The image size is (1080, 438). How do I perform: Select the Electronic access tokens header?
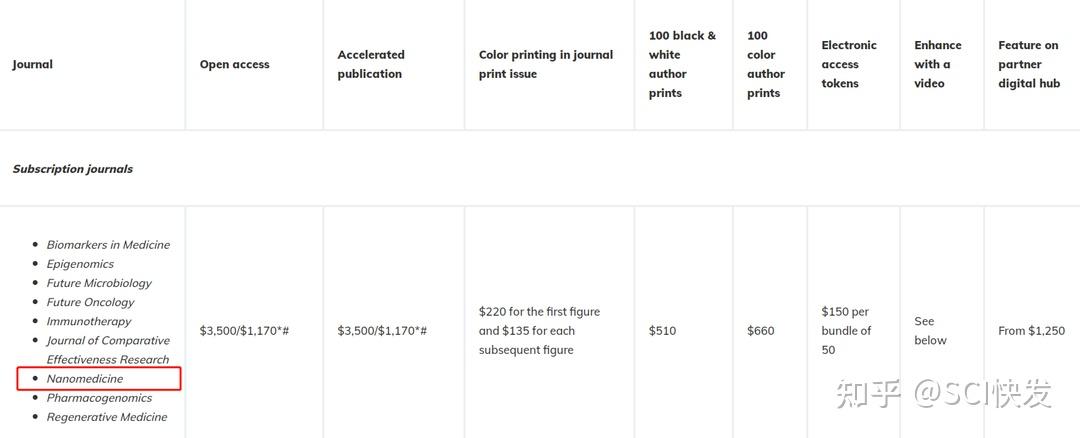tap(849, 64)
